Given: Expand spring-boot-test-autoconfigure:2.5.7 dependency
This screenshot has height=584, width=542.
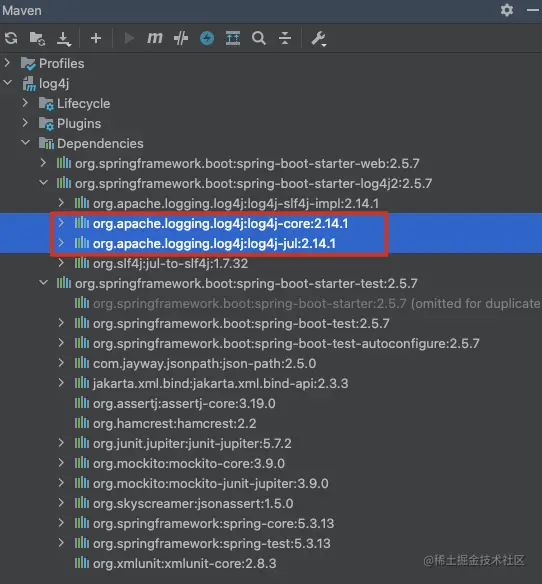Looking at the screenshot, I should pos(61,343).
